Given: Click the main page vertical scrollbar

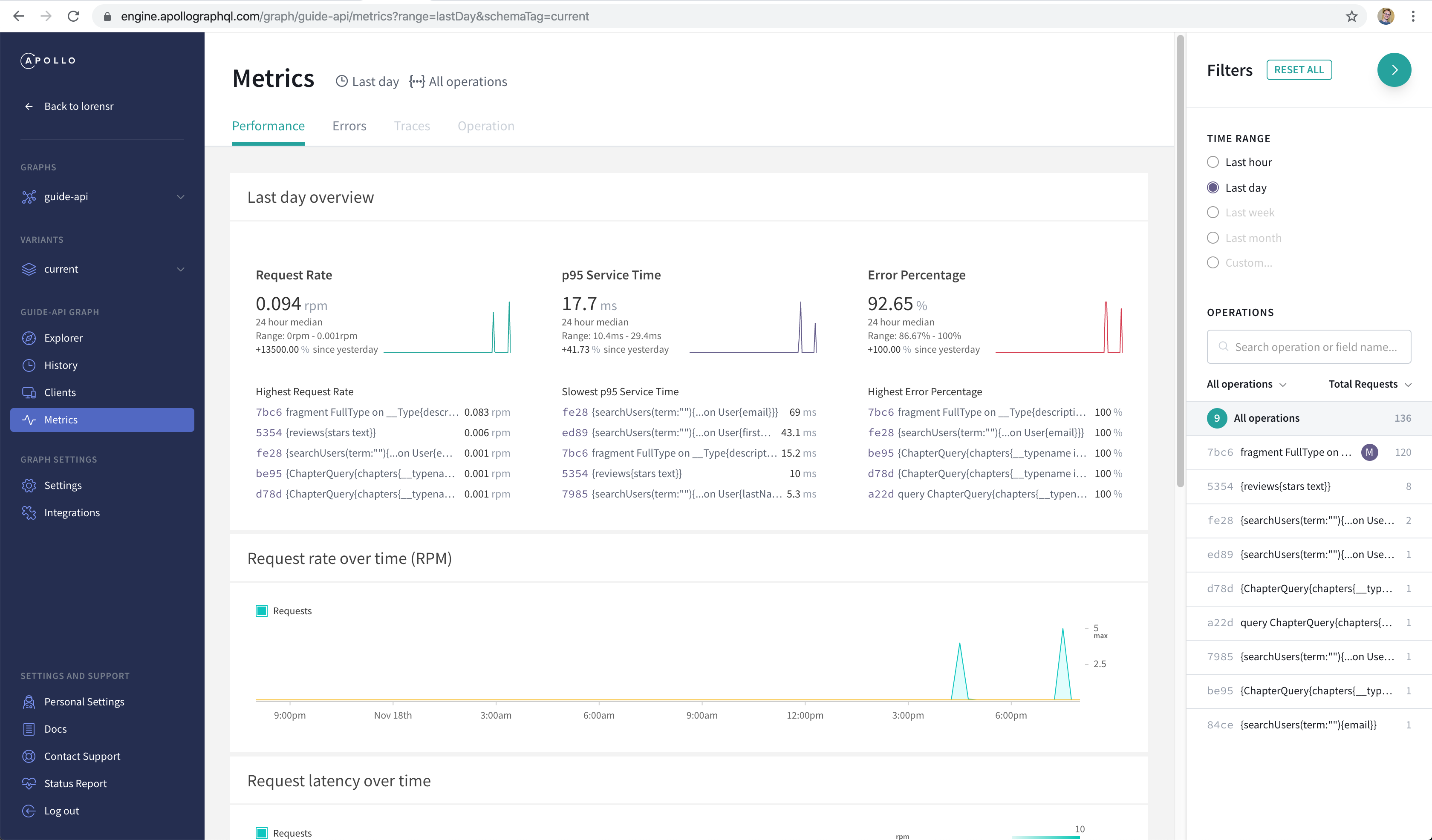Looking at the screenshot, I should click(1180, 261).
